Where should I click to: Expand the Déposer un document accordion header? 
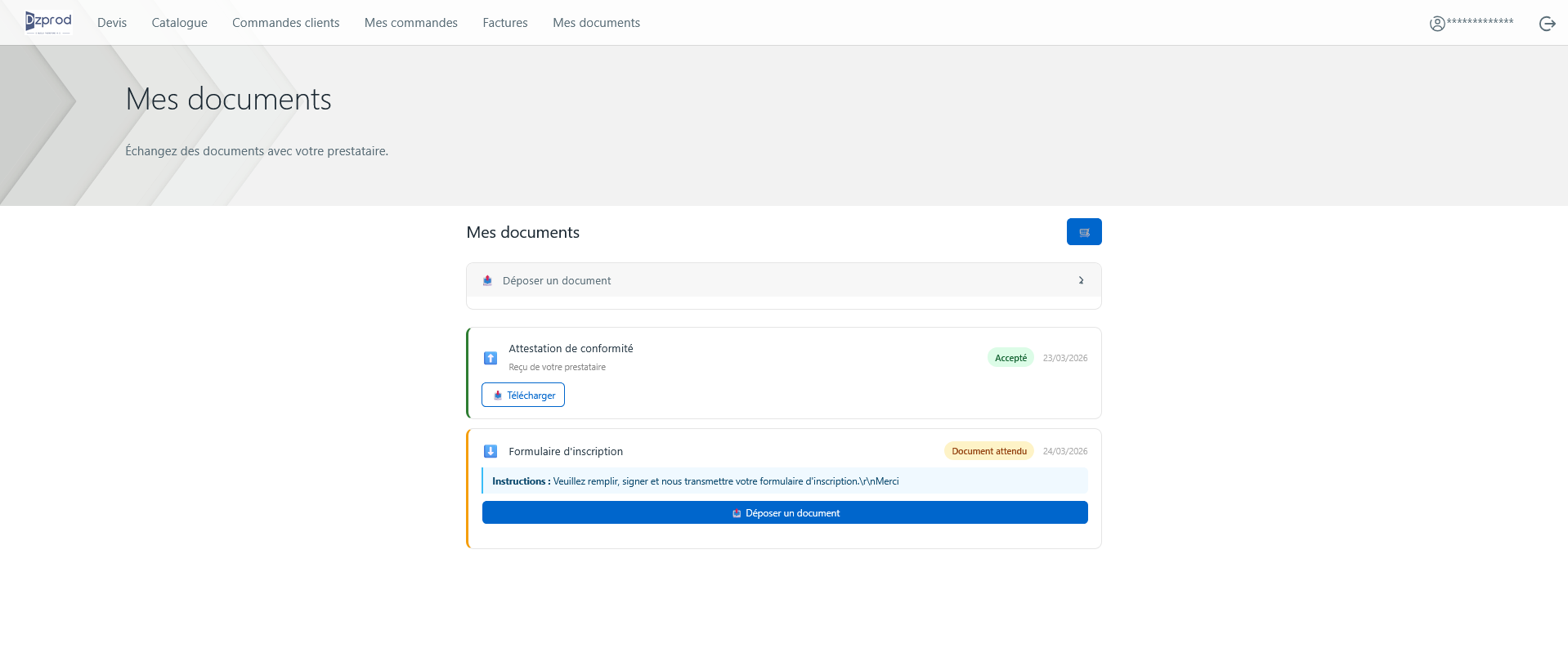783,280
